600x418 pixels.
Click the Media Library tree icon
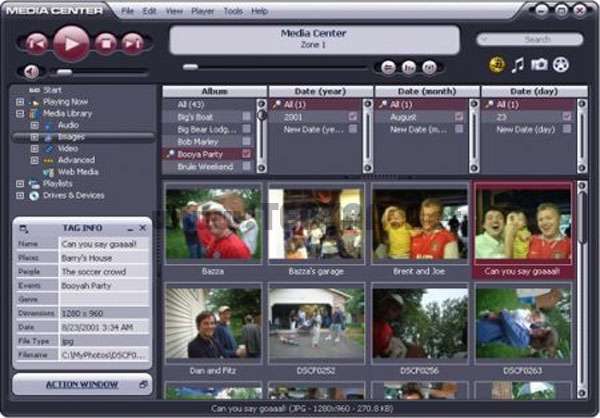click(x=34, y=114)
